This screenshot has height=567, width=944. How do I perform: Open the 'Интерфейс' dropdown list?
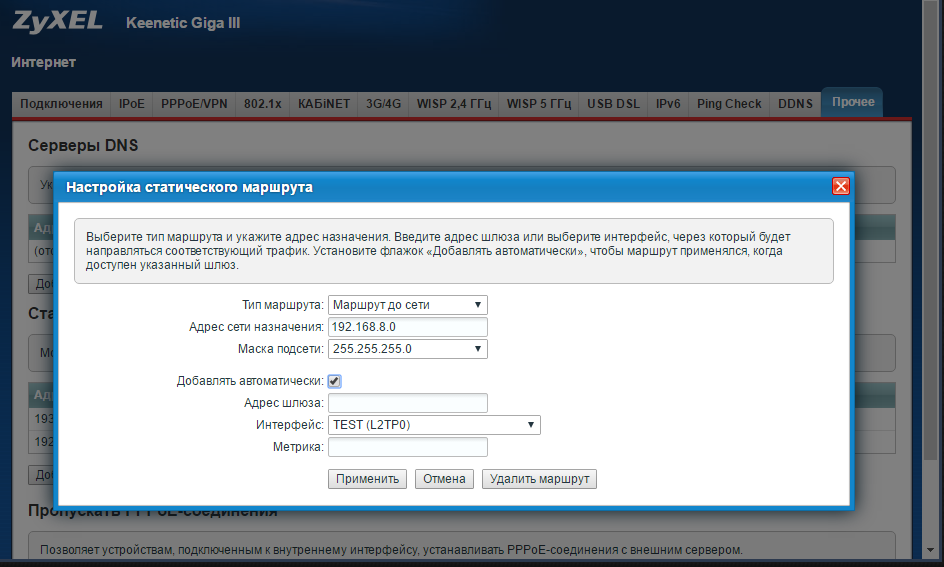tap(434, 425)
